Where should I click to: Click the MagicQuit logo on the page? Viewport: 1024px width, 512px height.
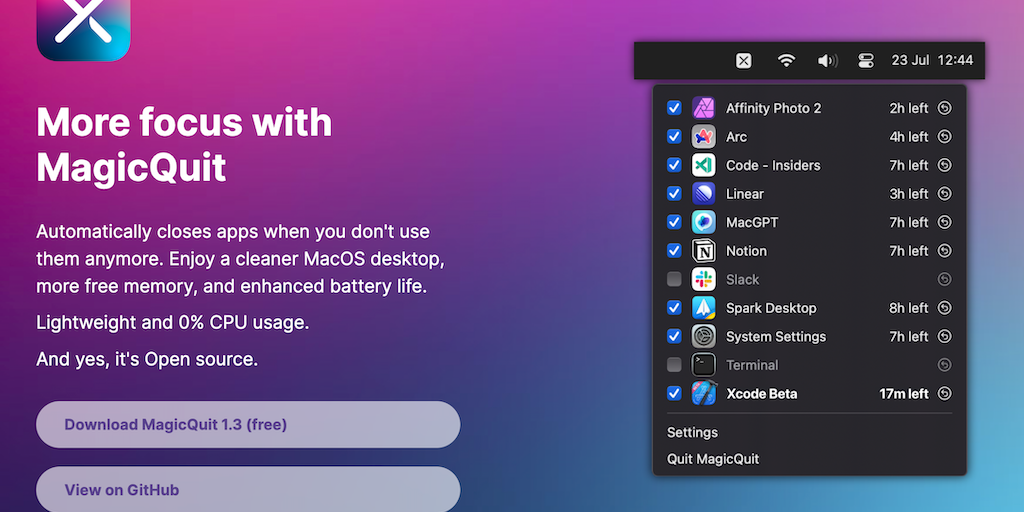coord(84,26)
